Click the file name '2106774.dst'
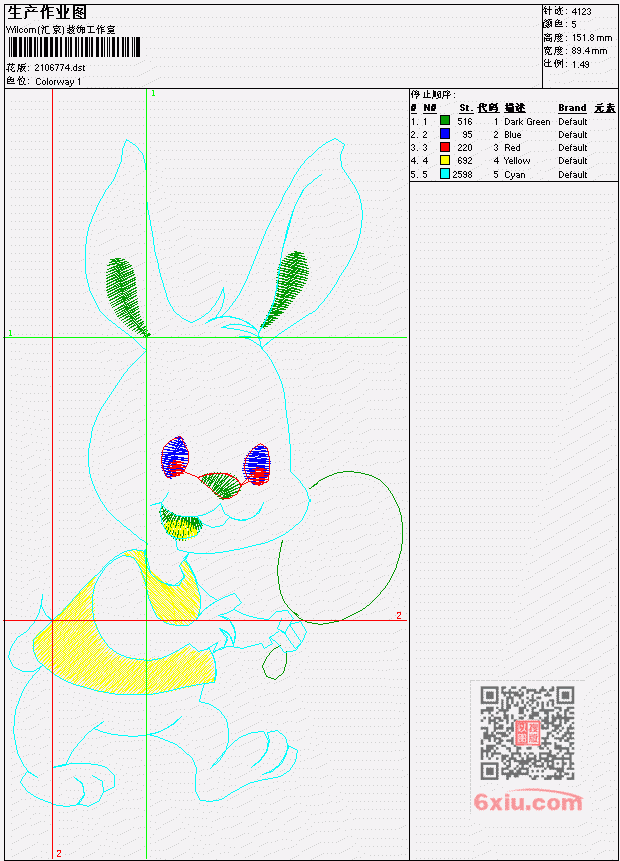Screen dimensions: 620x861 tap(60, 68)
